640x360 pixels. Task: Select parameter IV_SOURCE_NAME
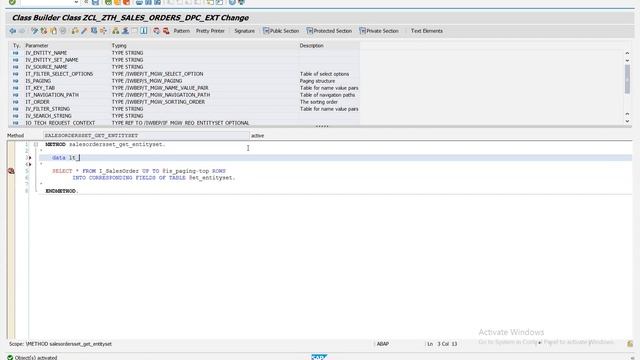[x=46, y=67]
